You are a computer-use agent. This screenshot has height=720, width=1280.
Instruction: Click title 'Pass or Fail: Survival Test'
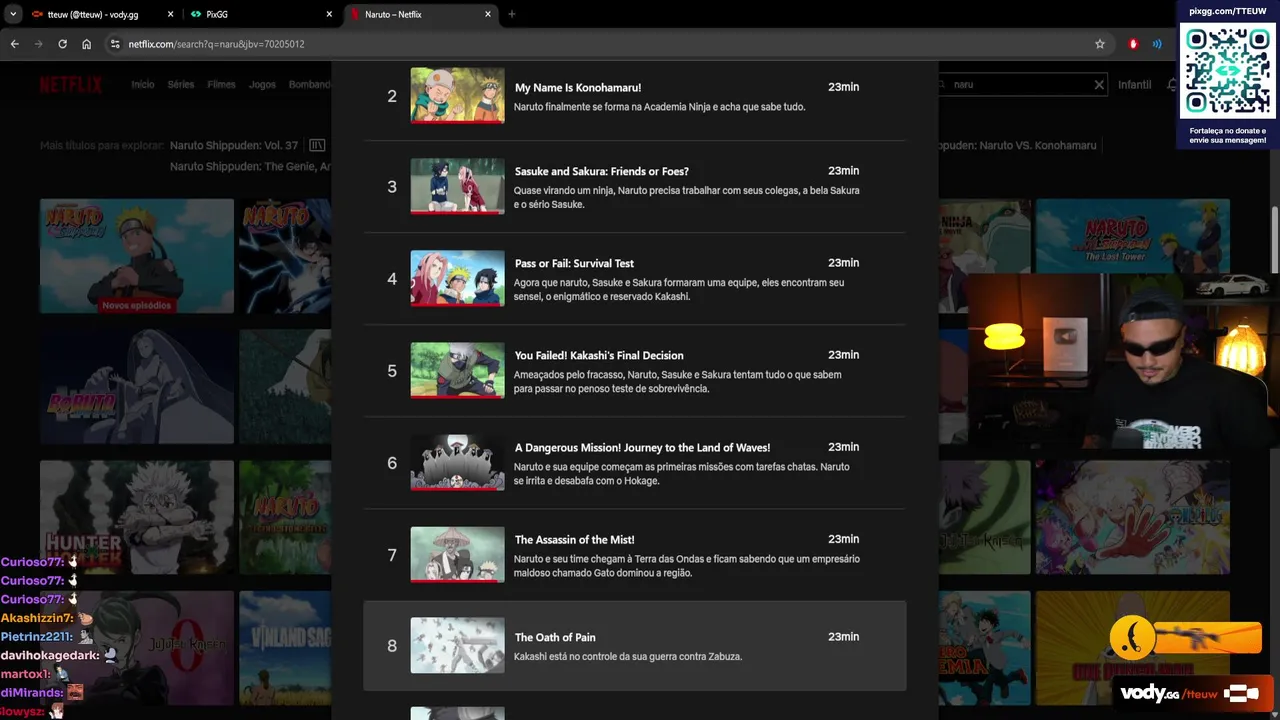[574, 263]
